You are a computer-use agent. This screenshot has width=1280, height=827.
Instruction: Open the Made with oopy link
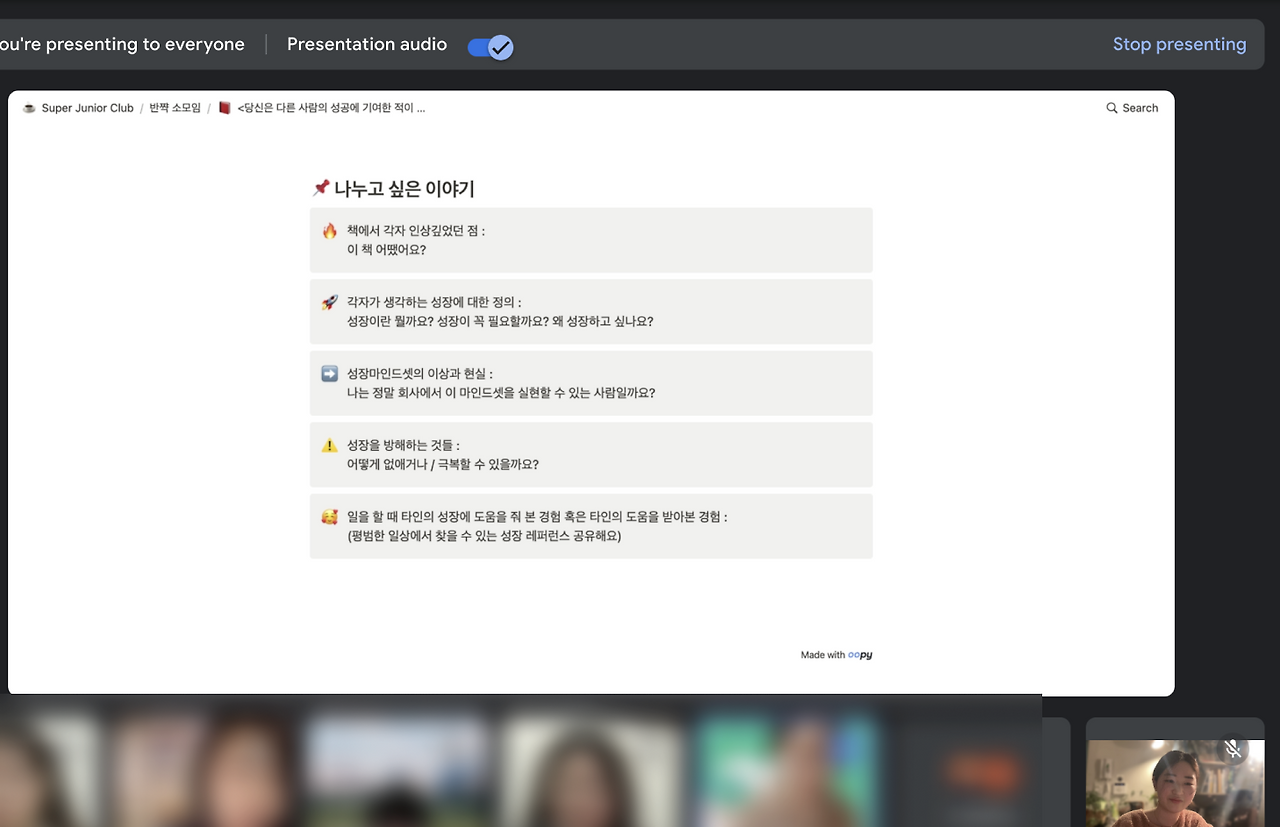click(x=836, y=655)
